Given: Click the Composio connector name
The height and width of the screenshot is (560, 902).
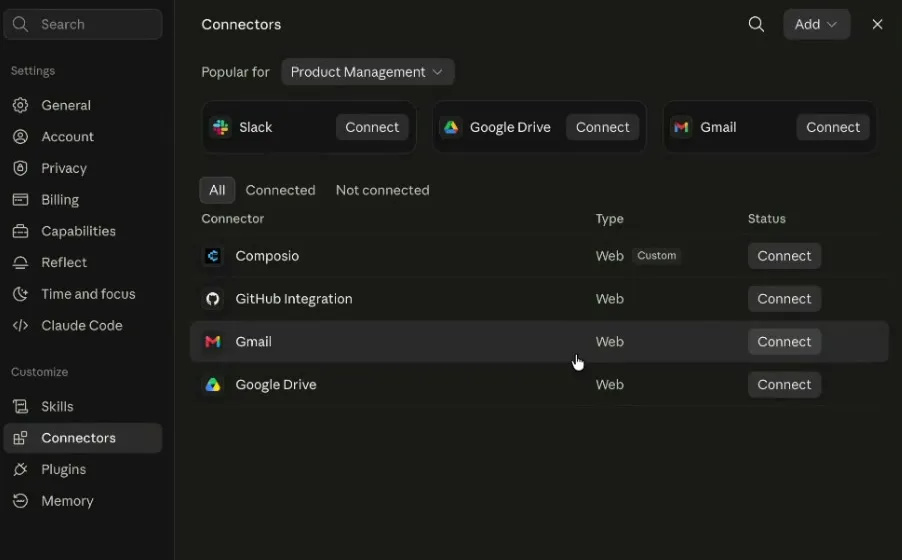Looking at the screenshot, I should (x=267, y=256).
